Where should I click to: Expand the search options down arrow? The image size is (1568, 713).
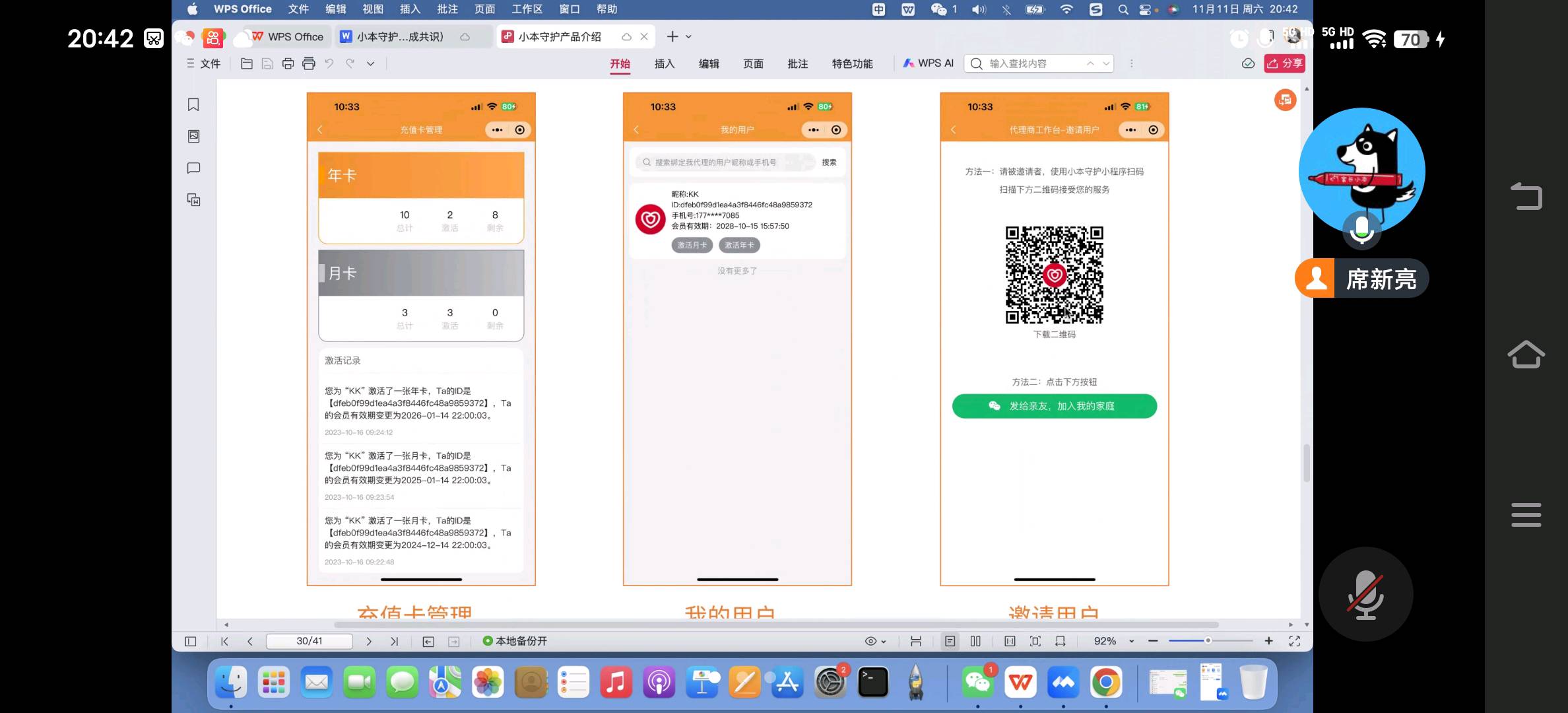coord(1106,63)
